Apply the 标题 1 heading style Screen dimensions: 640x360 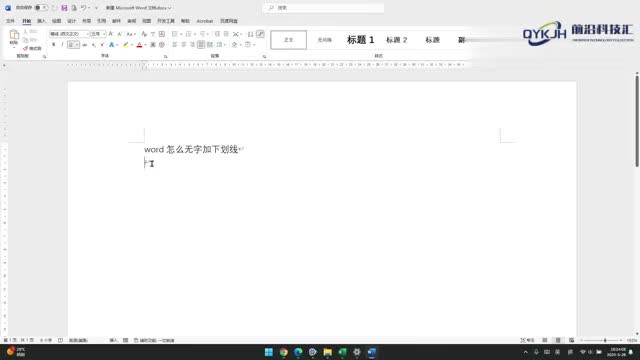coord(360,40)
